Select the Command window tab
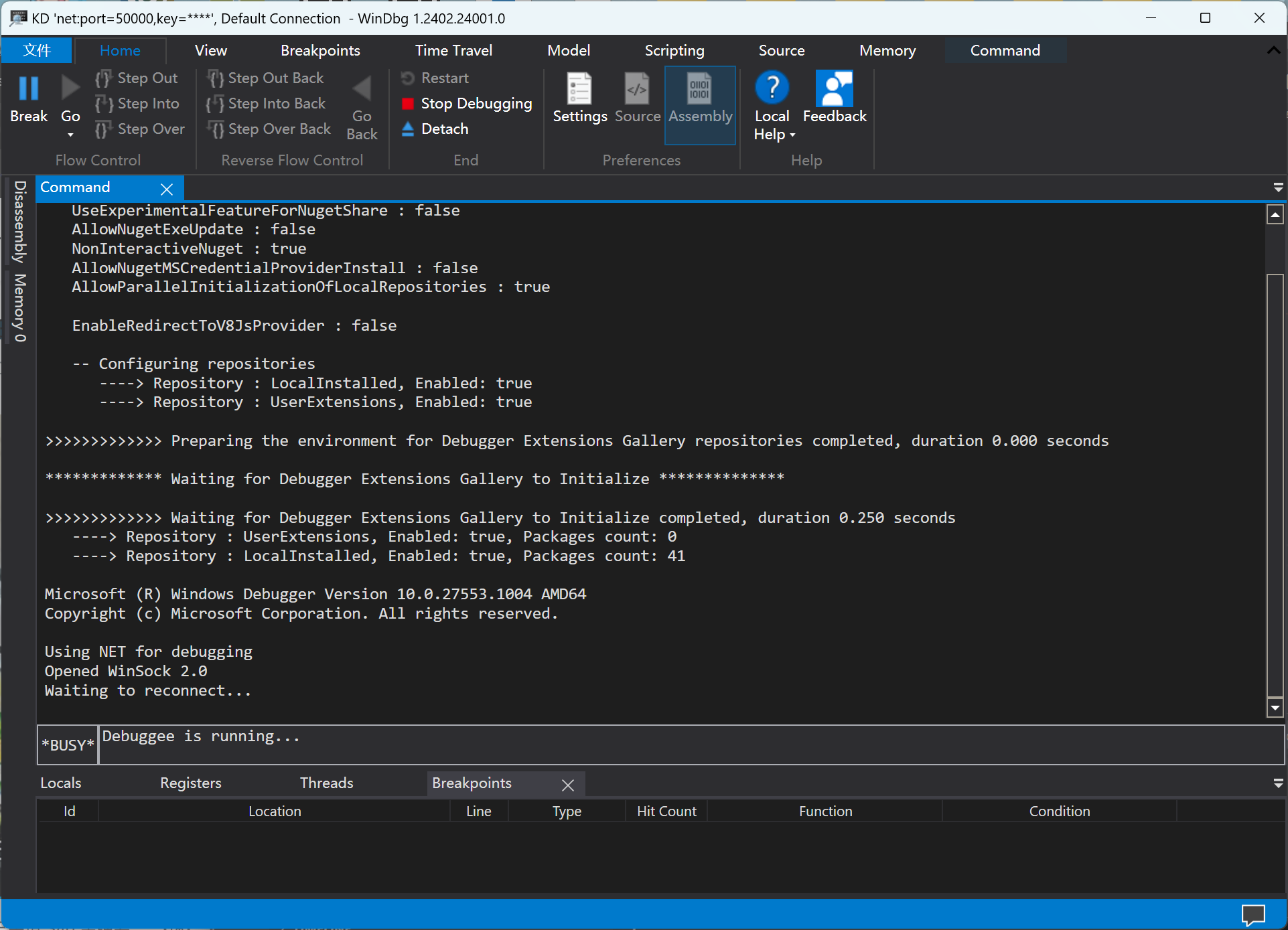 pos(75,187)
